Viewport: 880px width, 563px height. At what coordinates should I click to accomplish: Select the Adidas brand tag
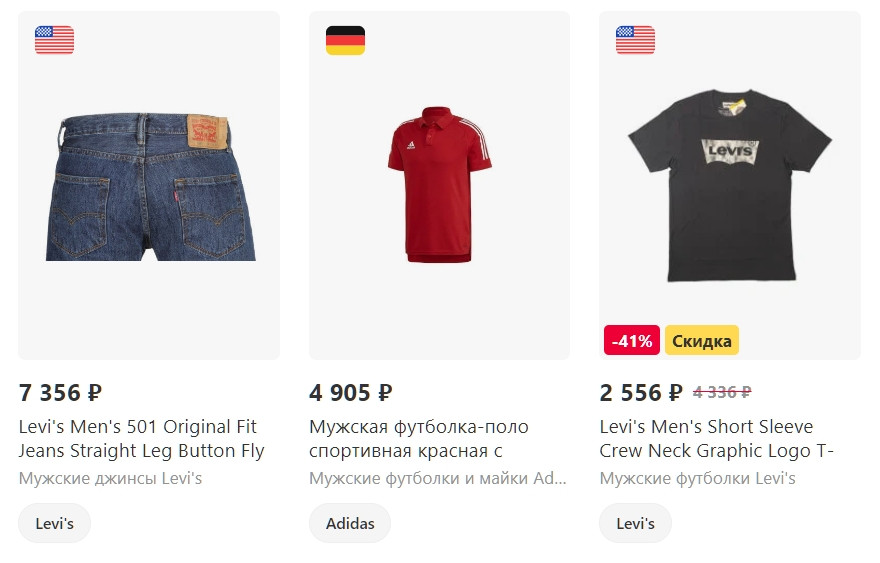(x=350, y=524)
